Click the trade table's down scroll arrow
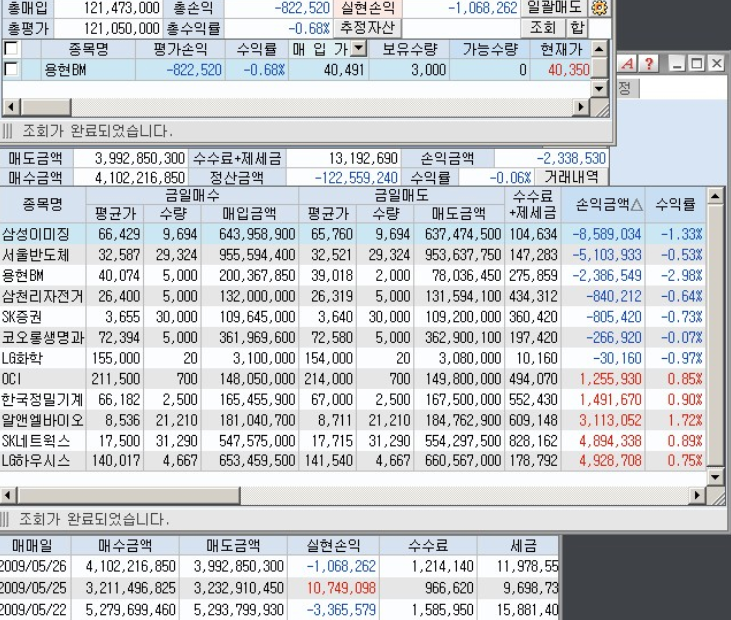This screenshot has height=620, width=731. 715,476
